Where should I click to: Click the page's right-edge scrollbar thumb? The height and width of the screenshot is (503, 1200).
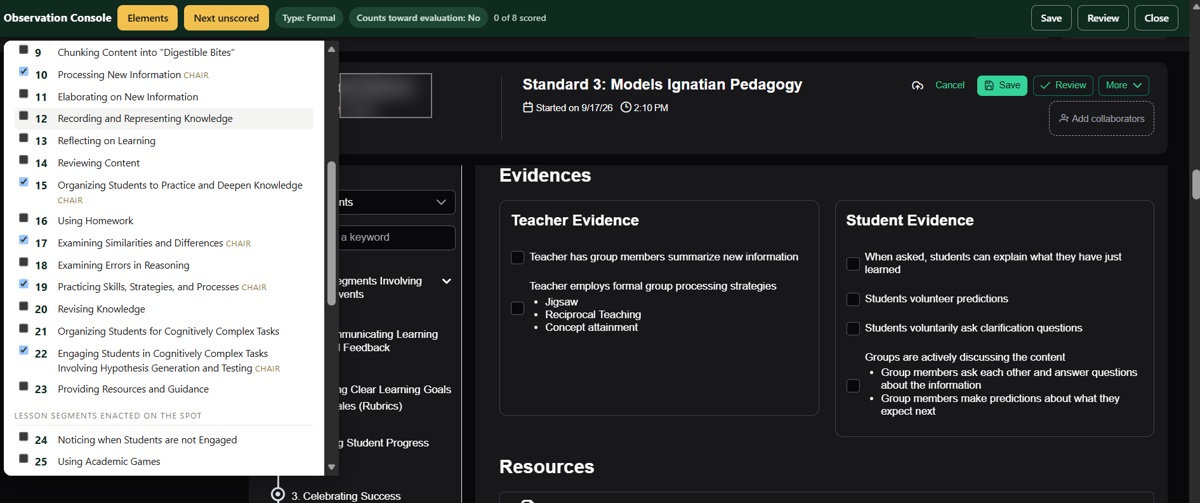(x=1195, y=184)
